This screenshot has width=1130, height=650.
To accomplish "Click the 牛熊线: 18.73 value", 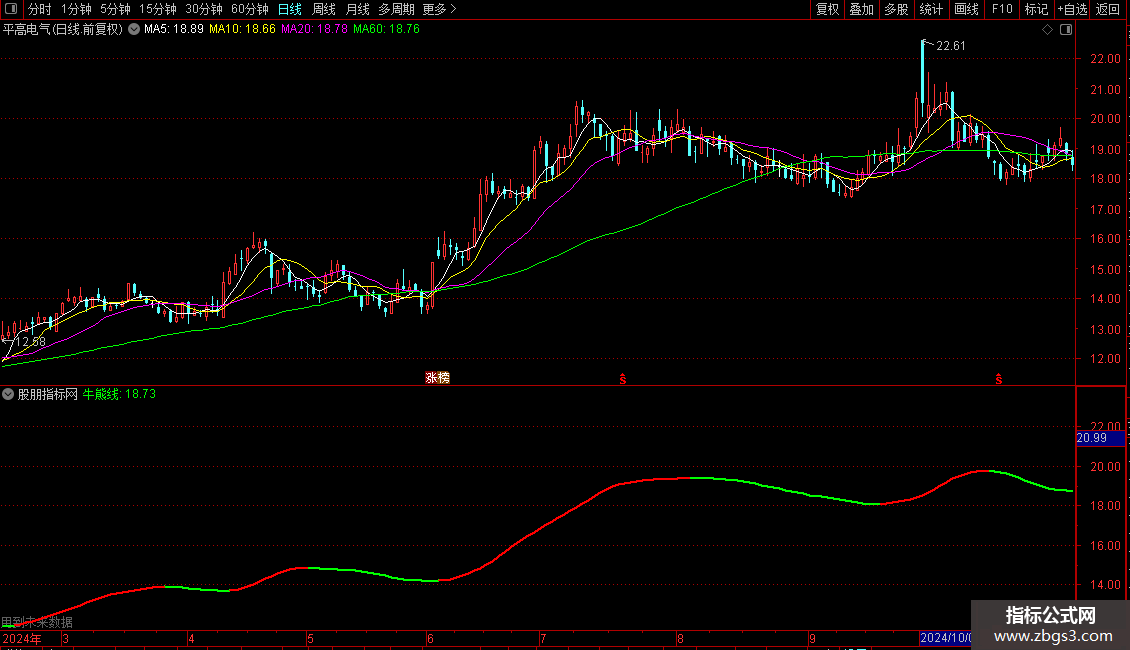I will click(119, 394).
